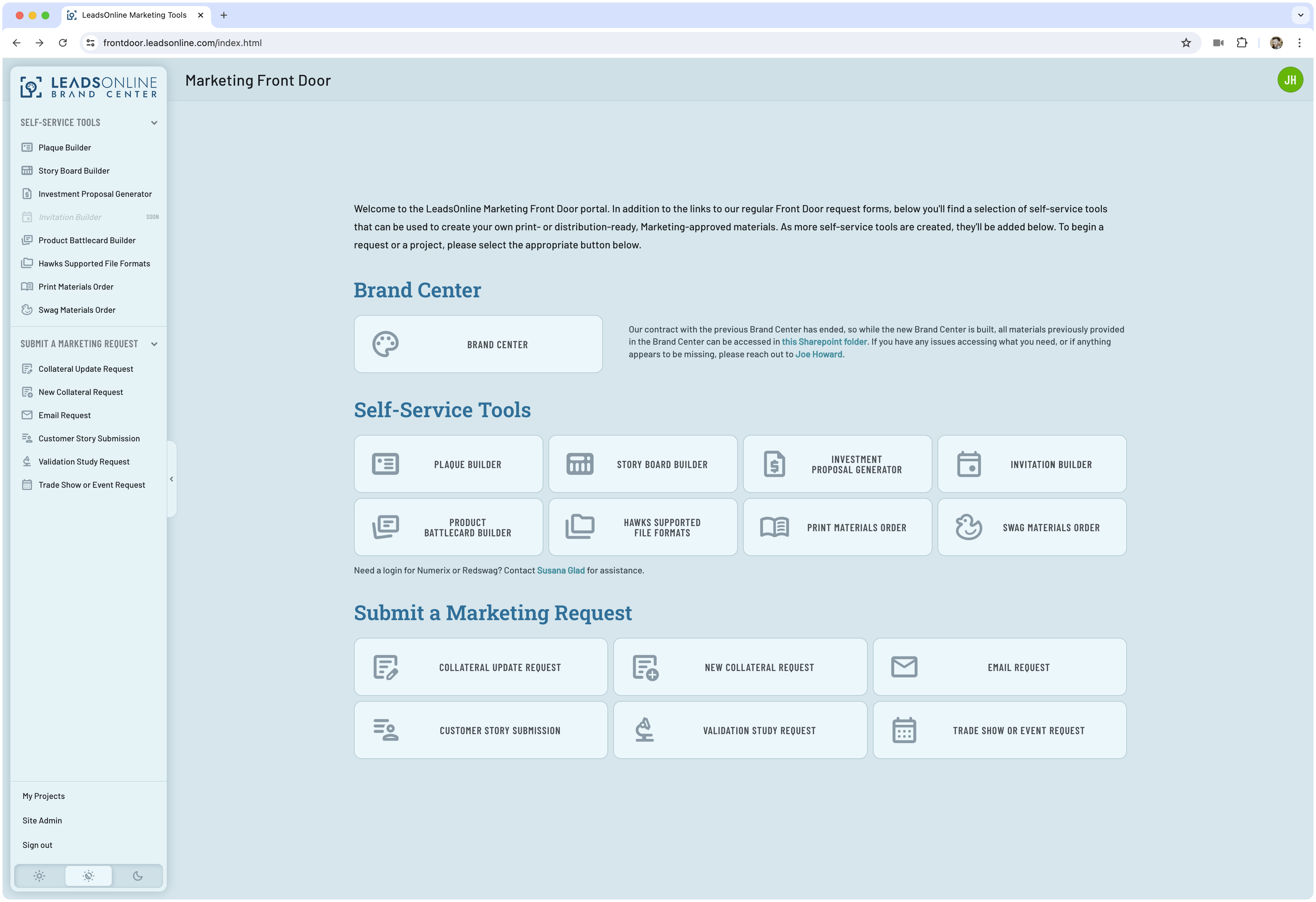Viewport: 1316px width, 902px height.
Task: Reload the page with the refresh button
Action: point(63,43)
